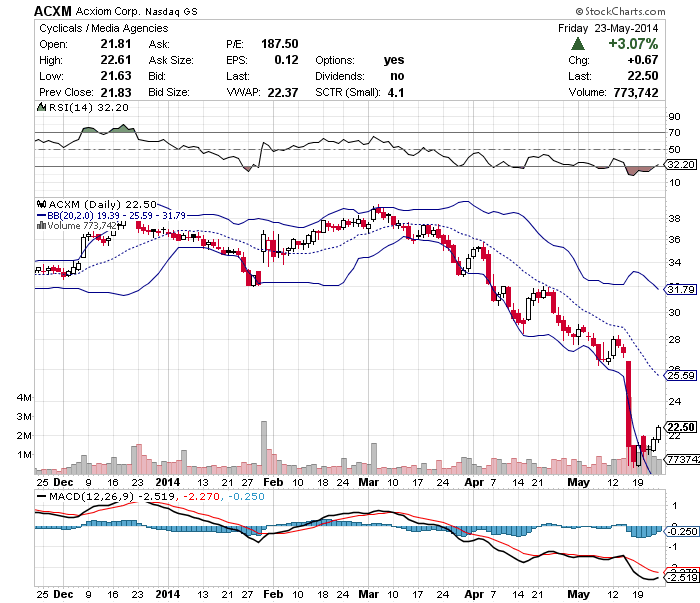Click the tallest volume bar near Feb
Image resolution: width=700 pixels, height=603 pixels.
click(x=264, y=447)
